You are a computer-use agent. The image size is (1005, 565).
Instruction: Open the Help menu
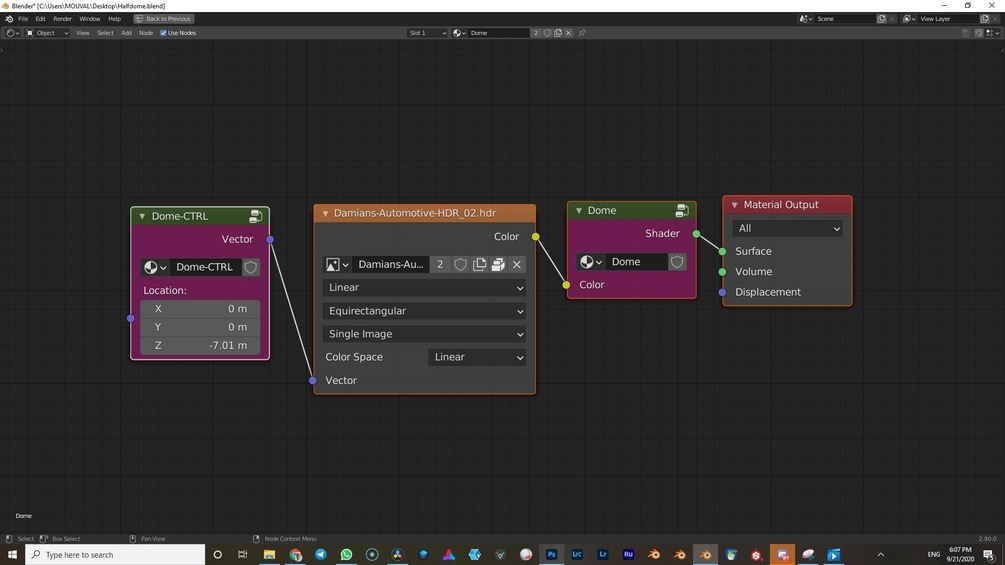(x=114, y=19)
